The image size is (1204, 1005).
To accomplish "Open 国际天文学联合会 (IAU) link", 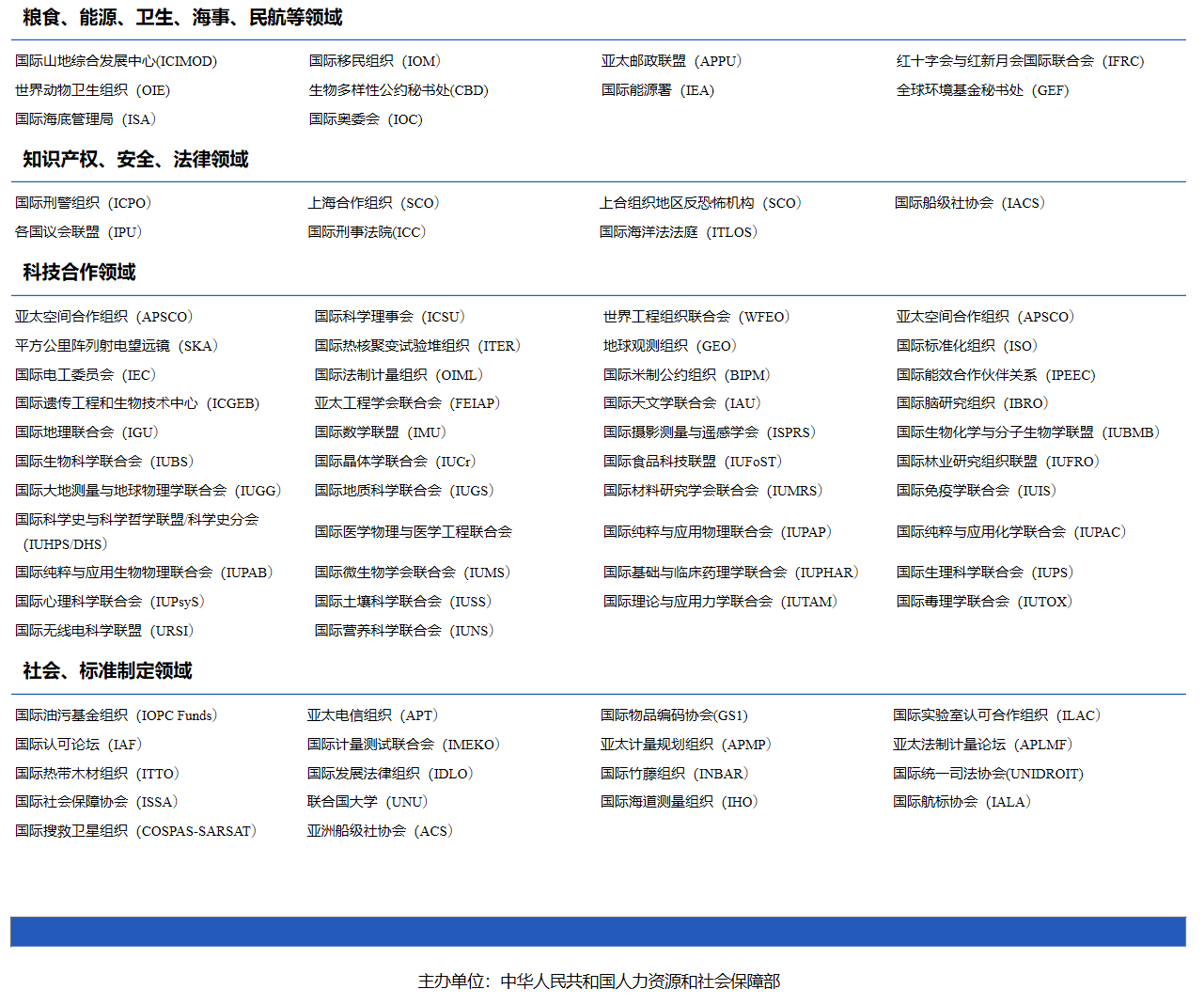I will [x=681, y=403].
